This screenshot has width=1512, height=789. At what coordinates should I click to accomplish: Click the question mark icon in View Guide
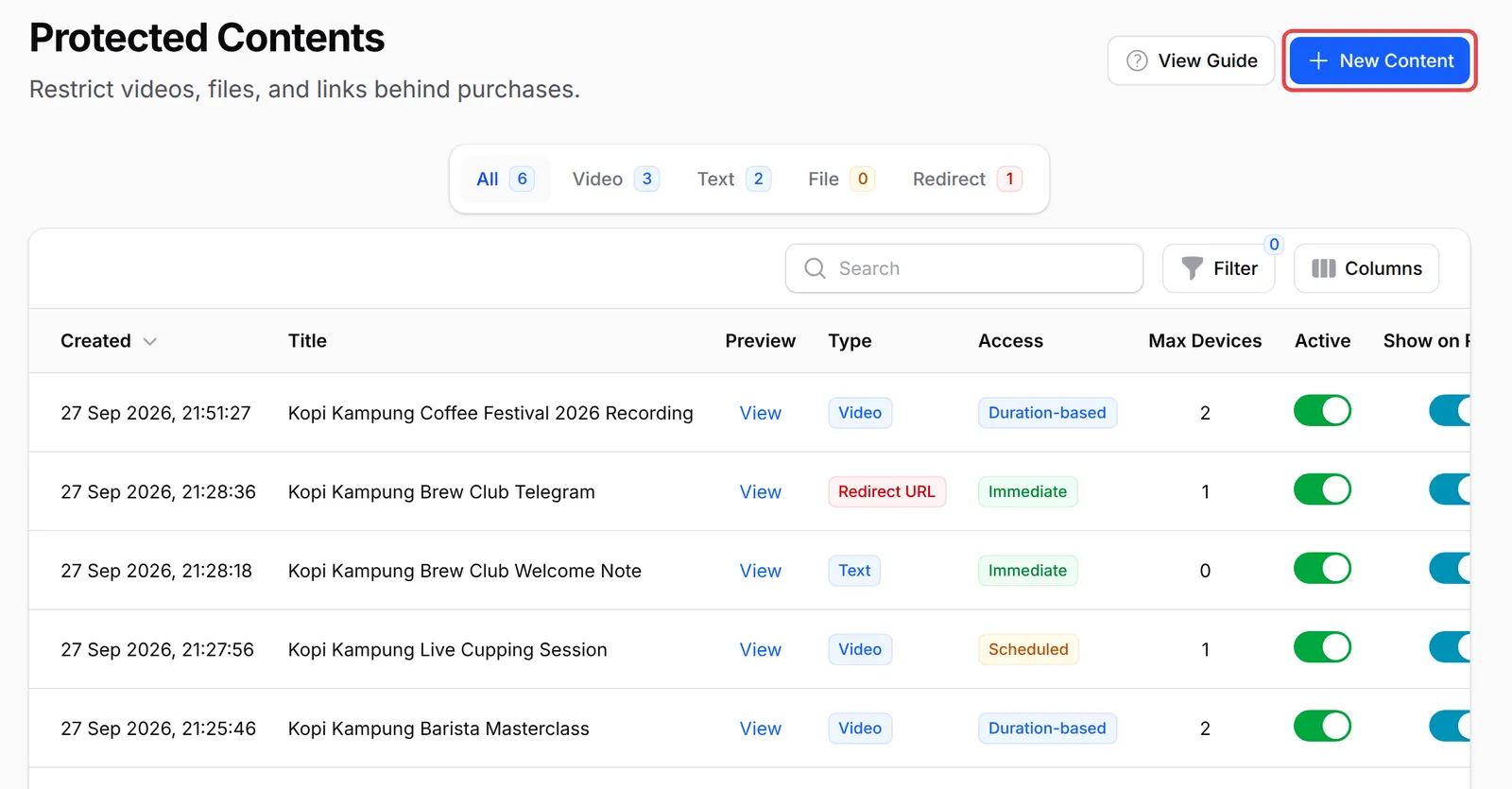point(1138,60)
